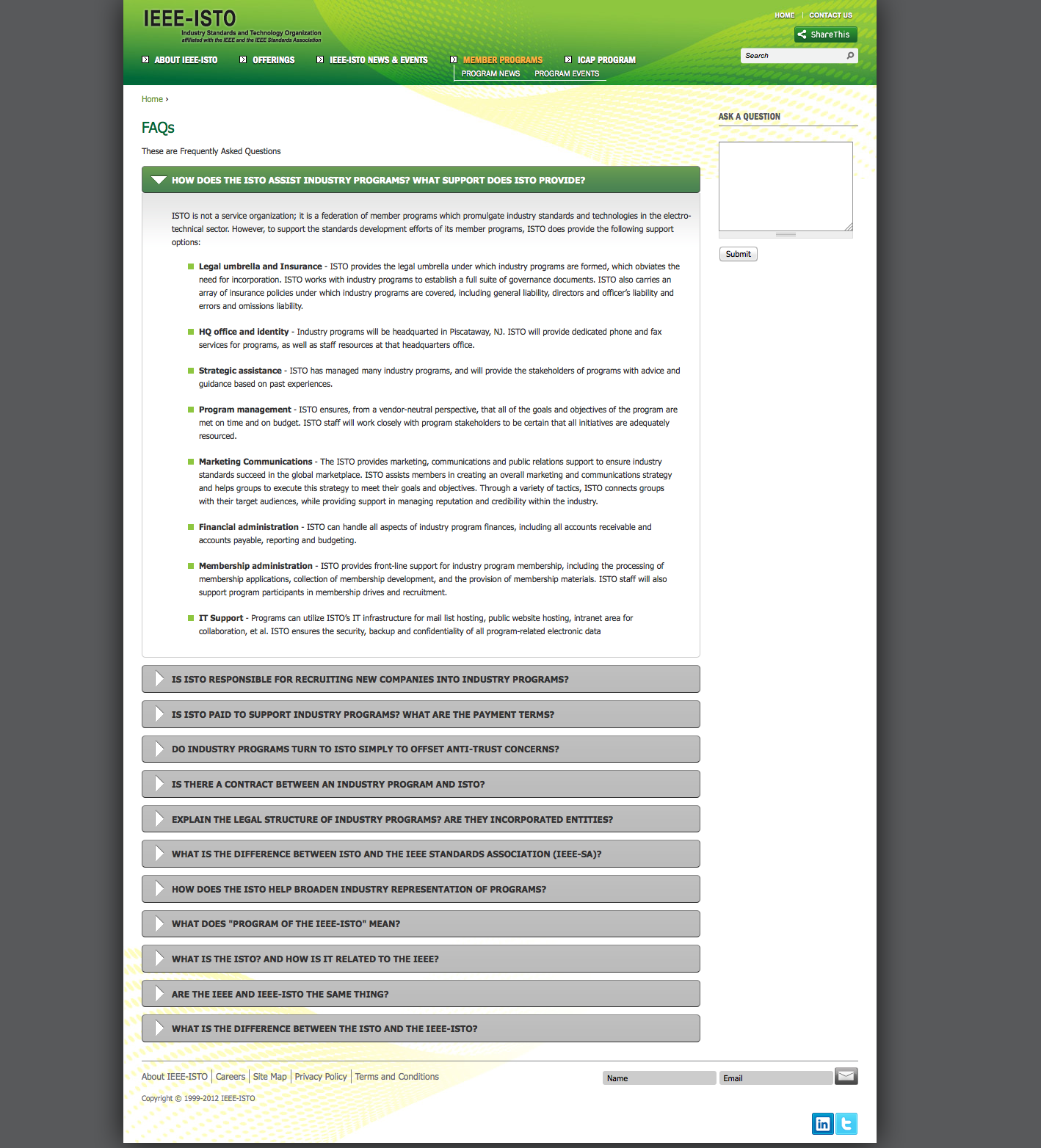Expand 'Are the IEEE and IEEE-ISTO the same' FAQ
Image resolution: width=1041 pixels, height=1148 pixels.
pos(421,994)
